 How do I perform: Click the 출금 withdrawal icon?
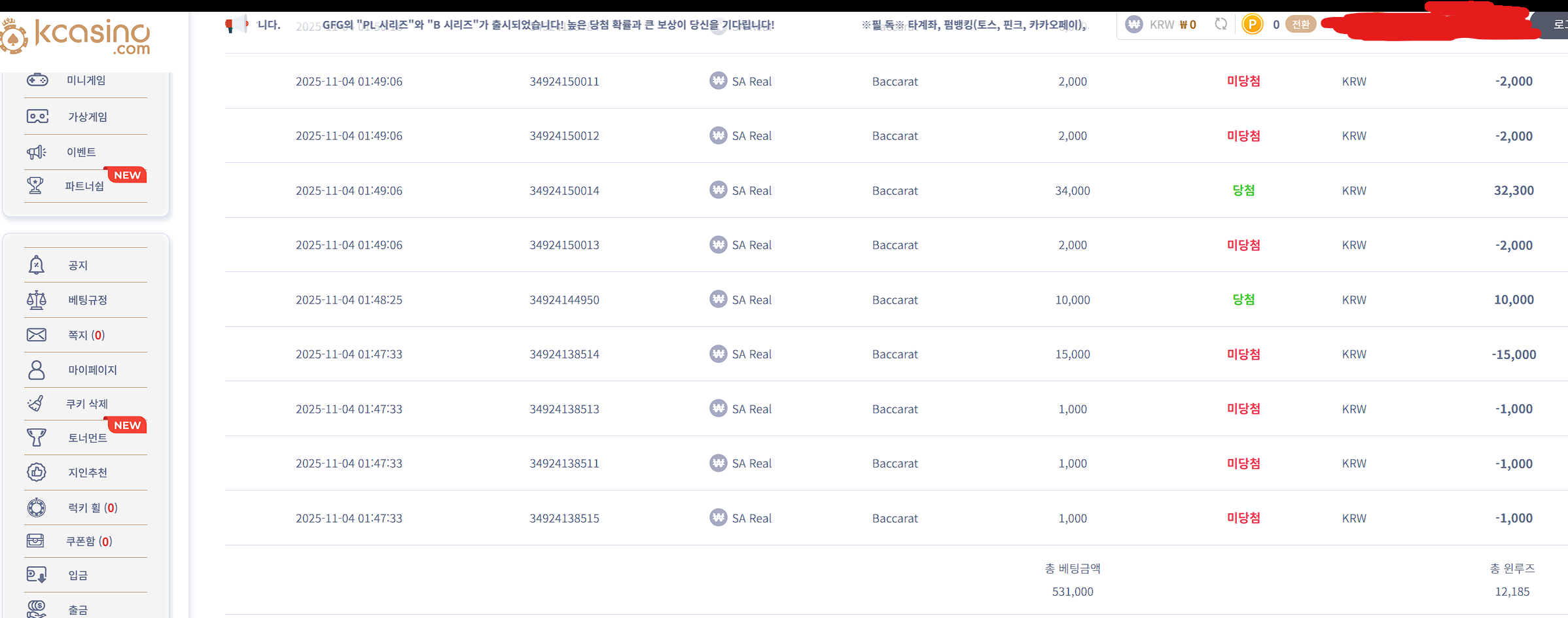coord(37,609)
